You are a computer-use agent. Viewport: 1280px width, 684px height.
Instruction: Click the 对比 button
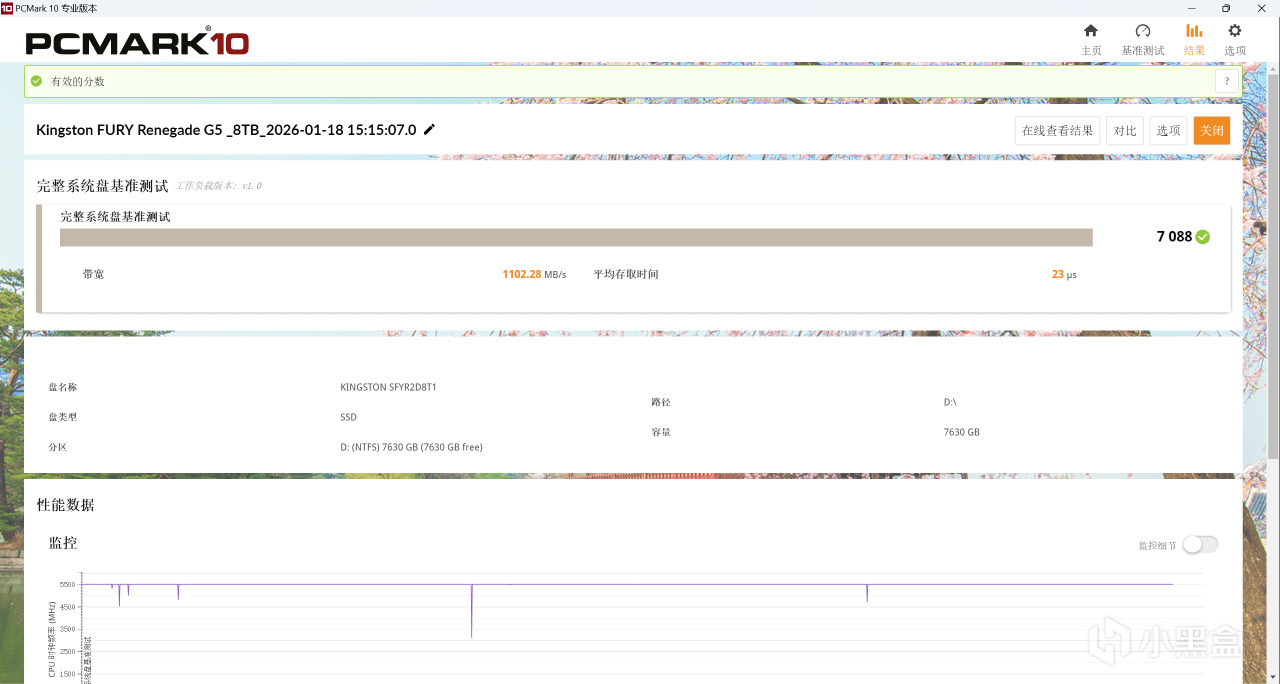tap(1125, 131)
